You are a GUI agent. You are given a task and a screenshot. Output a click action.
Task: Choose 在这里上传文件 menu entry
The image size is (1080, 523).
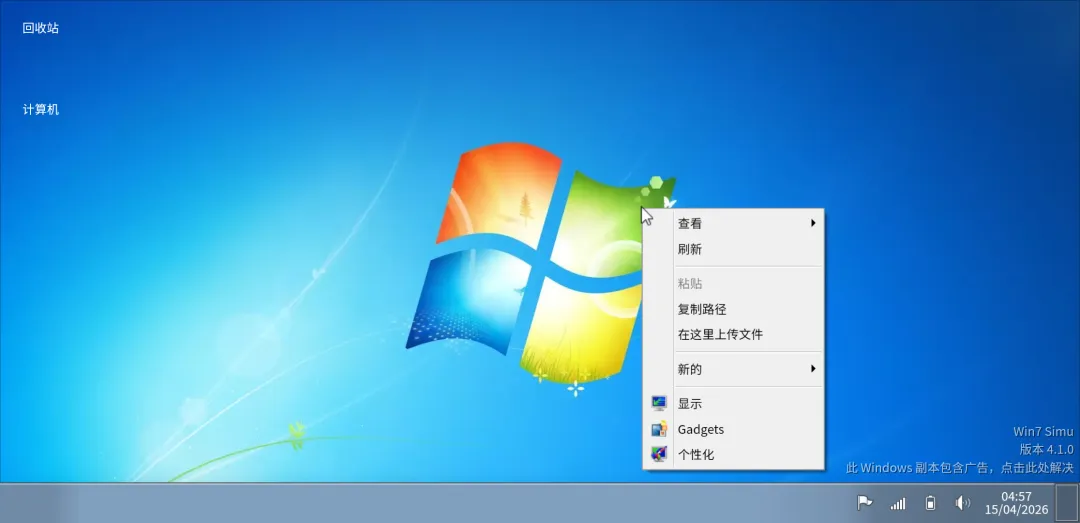(734, 335)
